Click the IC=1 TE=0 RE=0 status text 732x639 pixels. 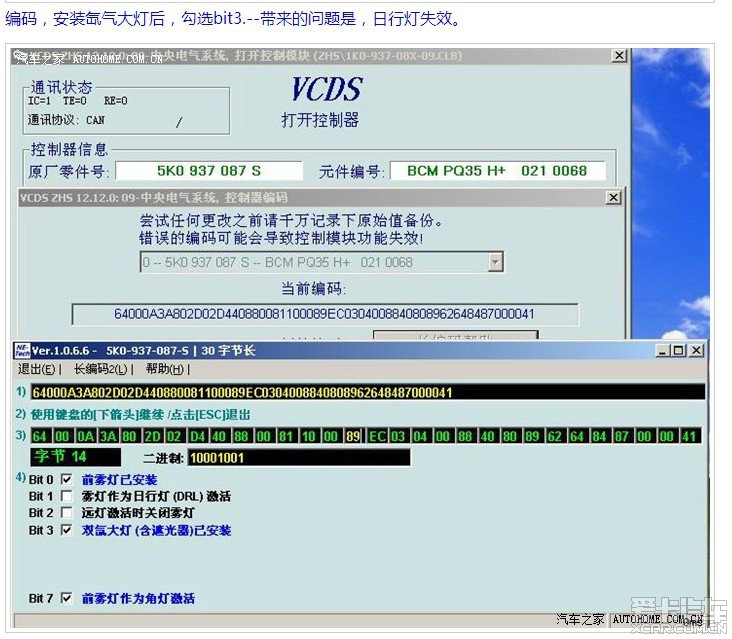[x=77, y=101]
